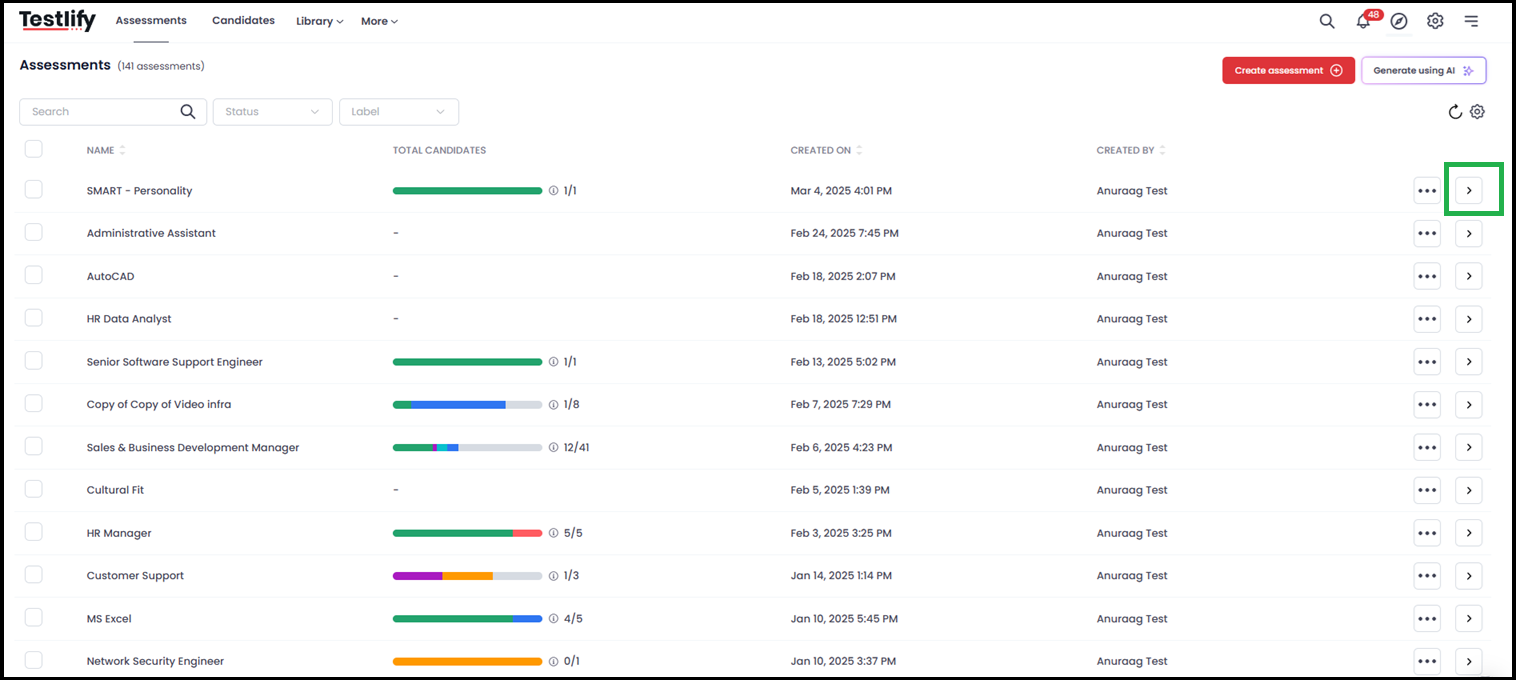
Task: Check the SMART - Personality row checkbox
Action: pos(34,189)
